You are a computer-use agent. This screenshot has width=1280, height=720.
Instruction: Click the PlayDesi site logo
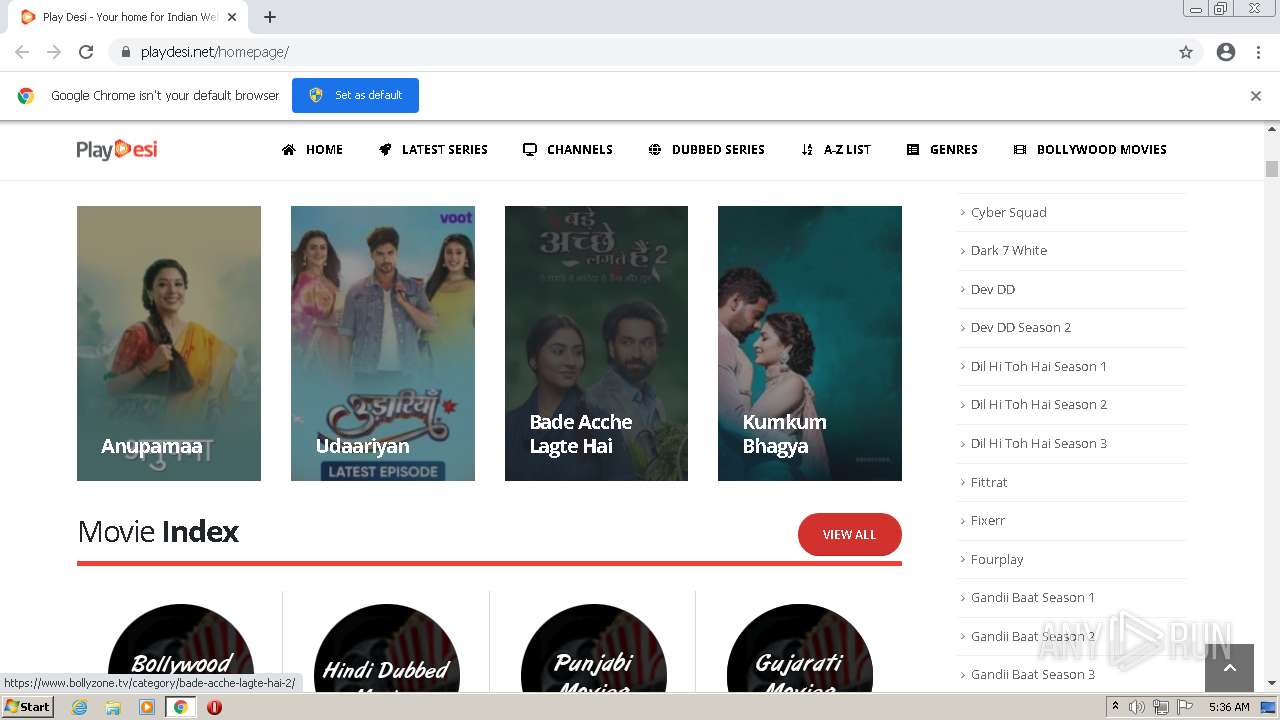tap(117, 149)
